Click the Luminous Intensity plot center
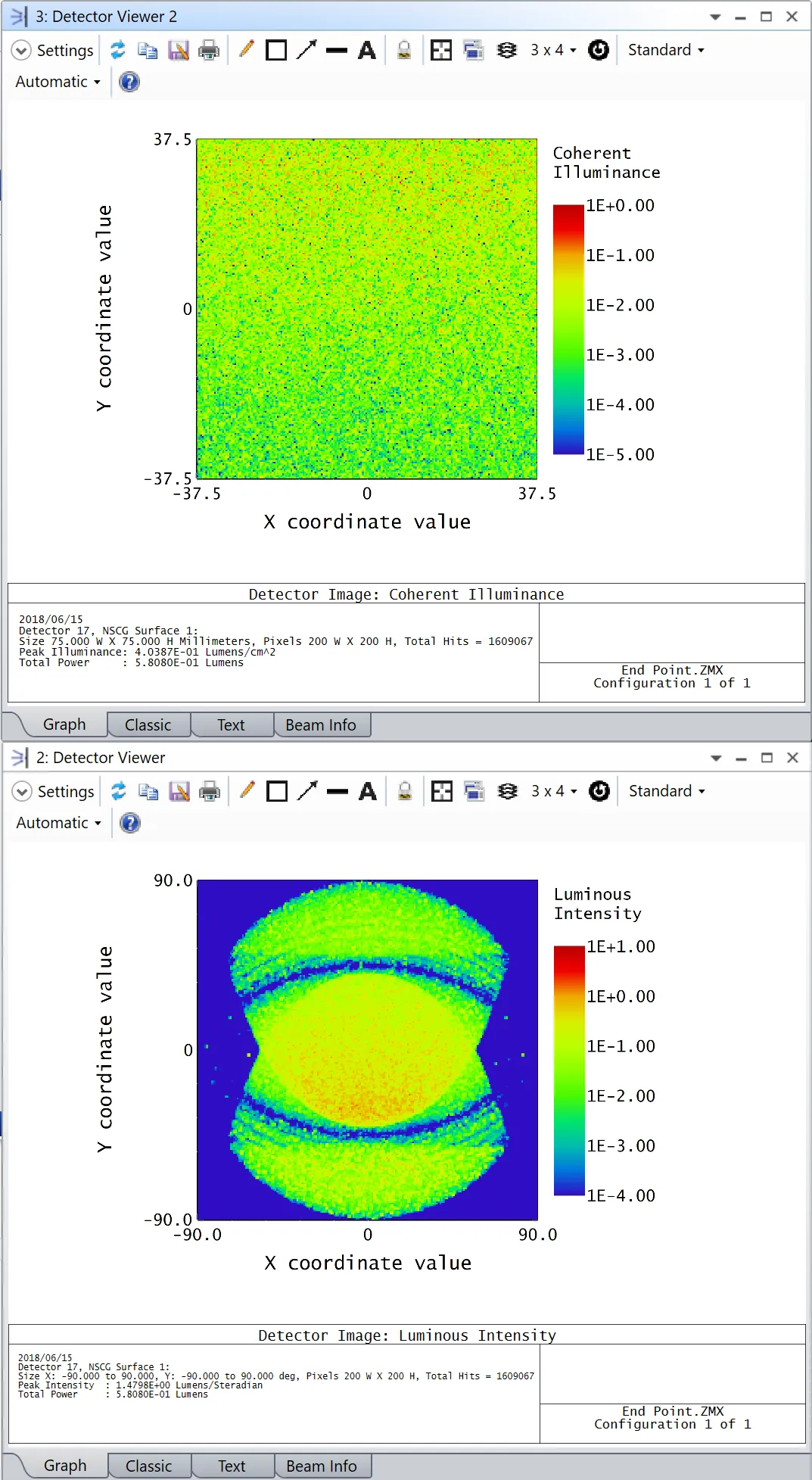Screen dimensions: 812x1480 (x=368, y=1050)
